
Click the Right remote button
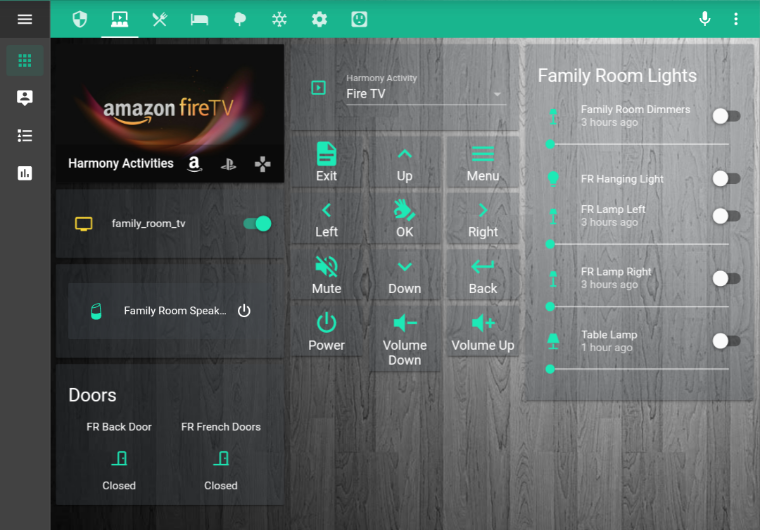(x=483, y=218)
